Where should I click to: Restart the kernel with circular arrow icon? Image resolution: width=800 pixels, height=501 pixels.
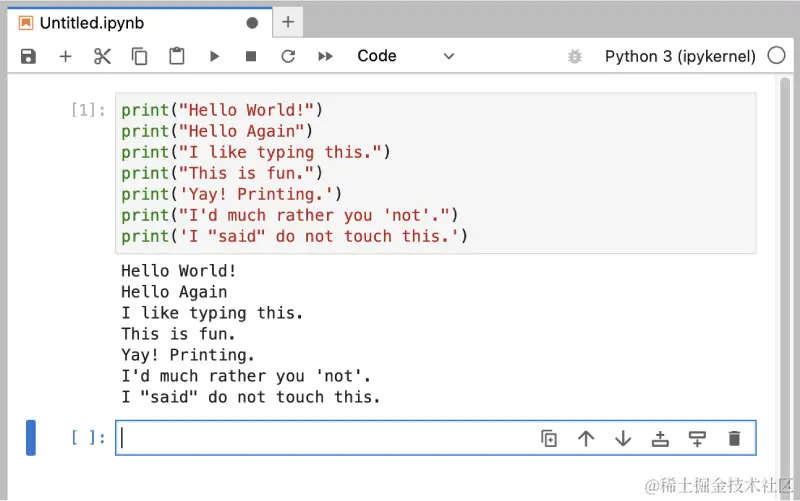288,56
